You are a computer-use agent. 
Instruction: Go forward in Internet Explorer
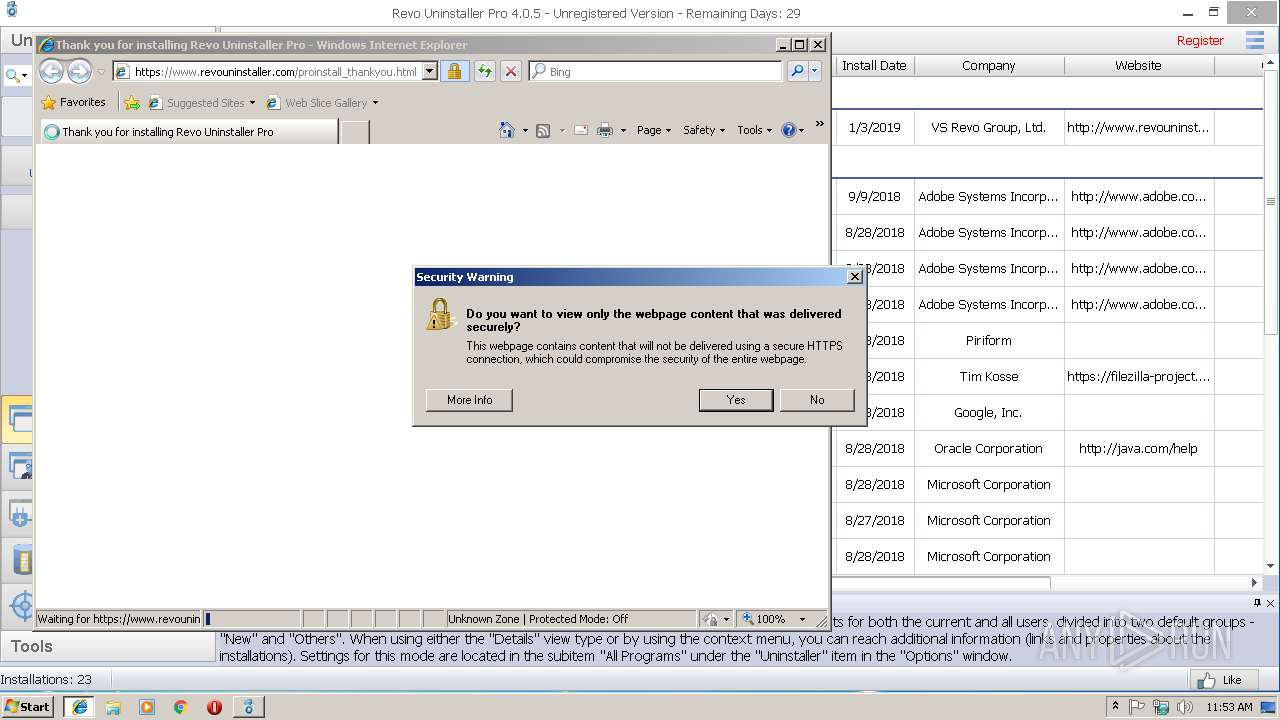point(79,72)
